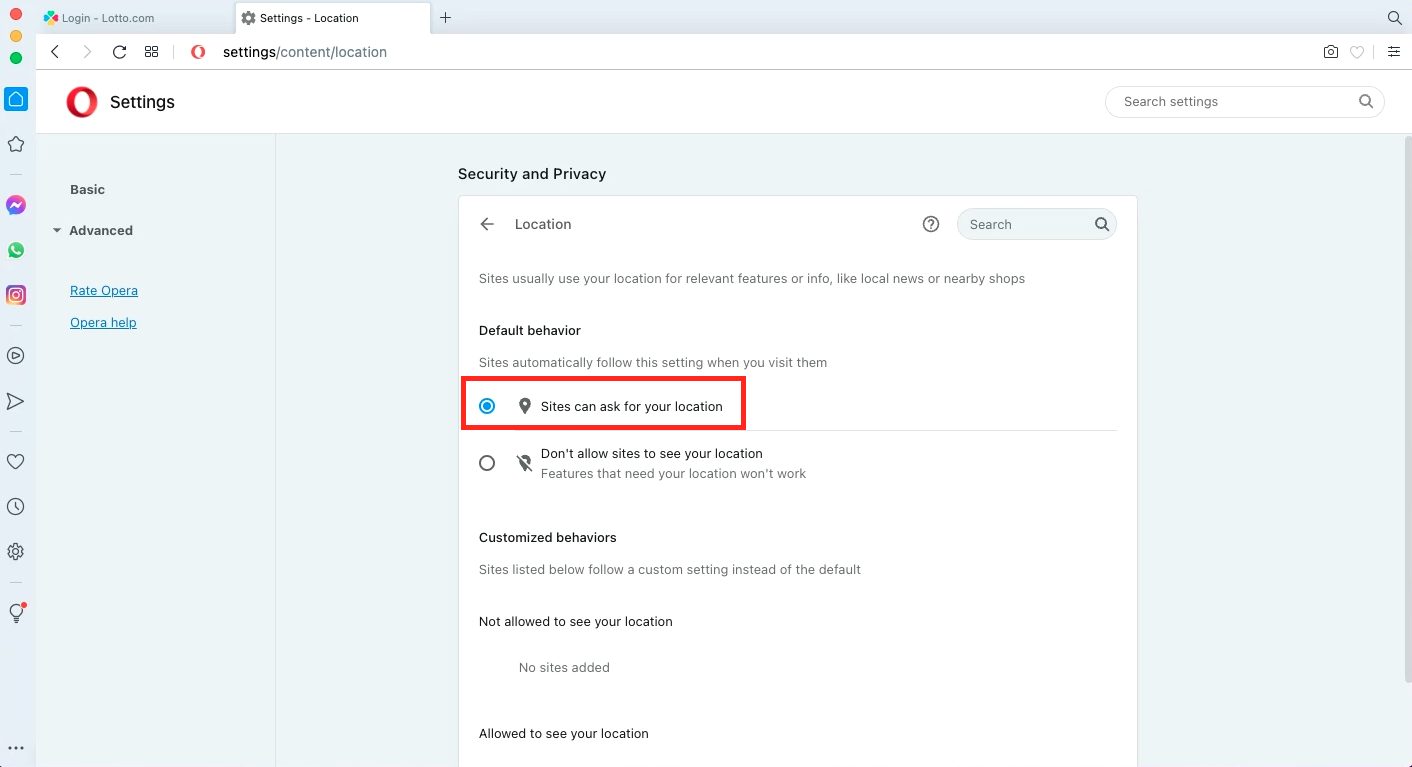
Task: Click the tab search magnifier icon
Action: pos(1395,18)
